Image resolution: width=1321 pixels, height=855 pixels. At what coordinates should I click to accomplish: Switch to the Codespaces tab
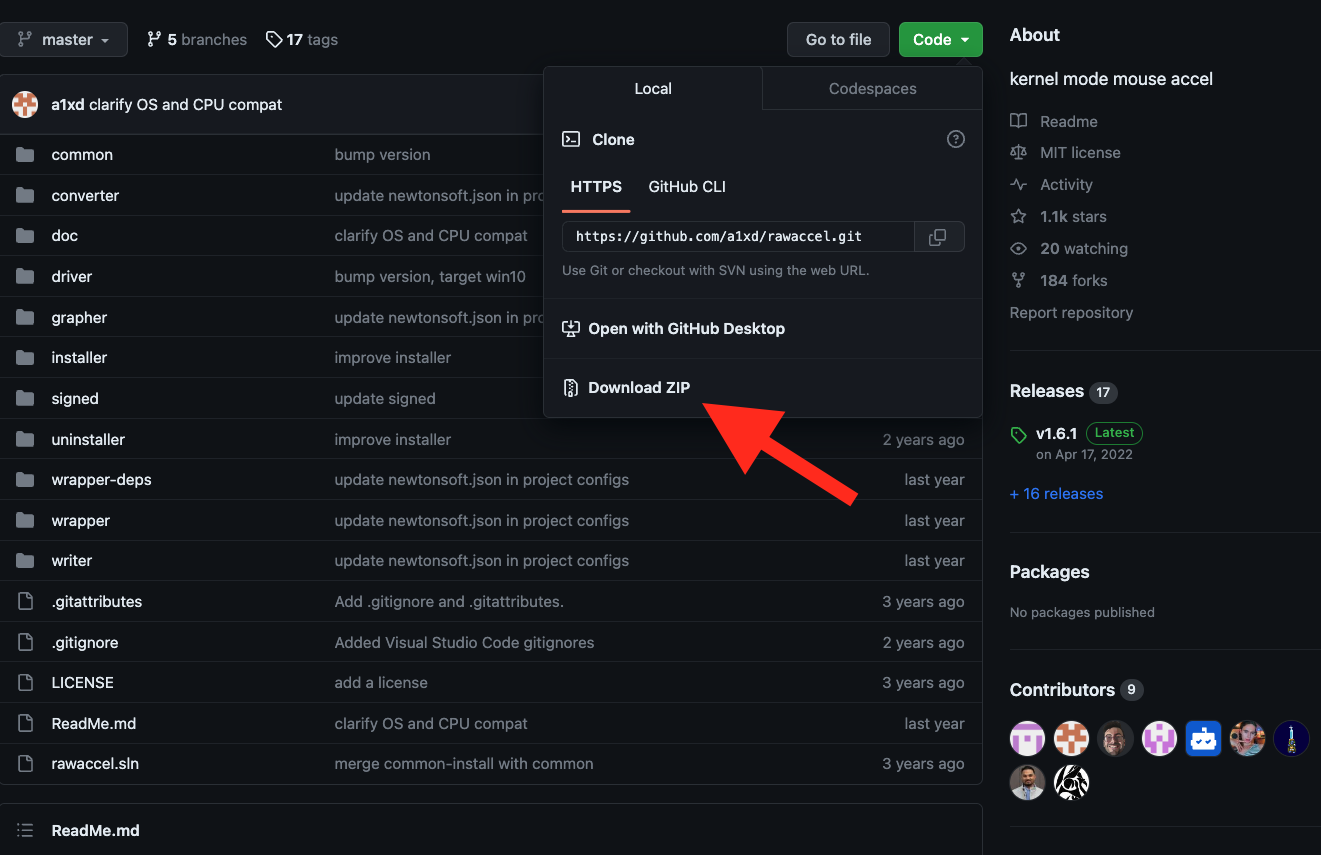click(x=872, y=89)
